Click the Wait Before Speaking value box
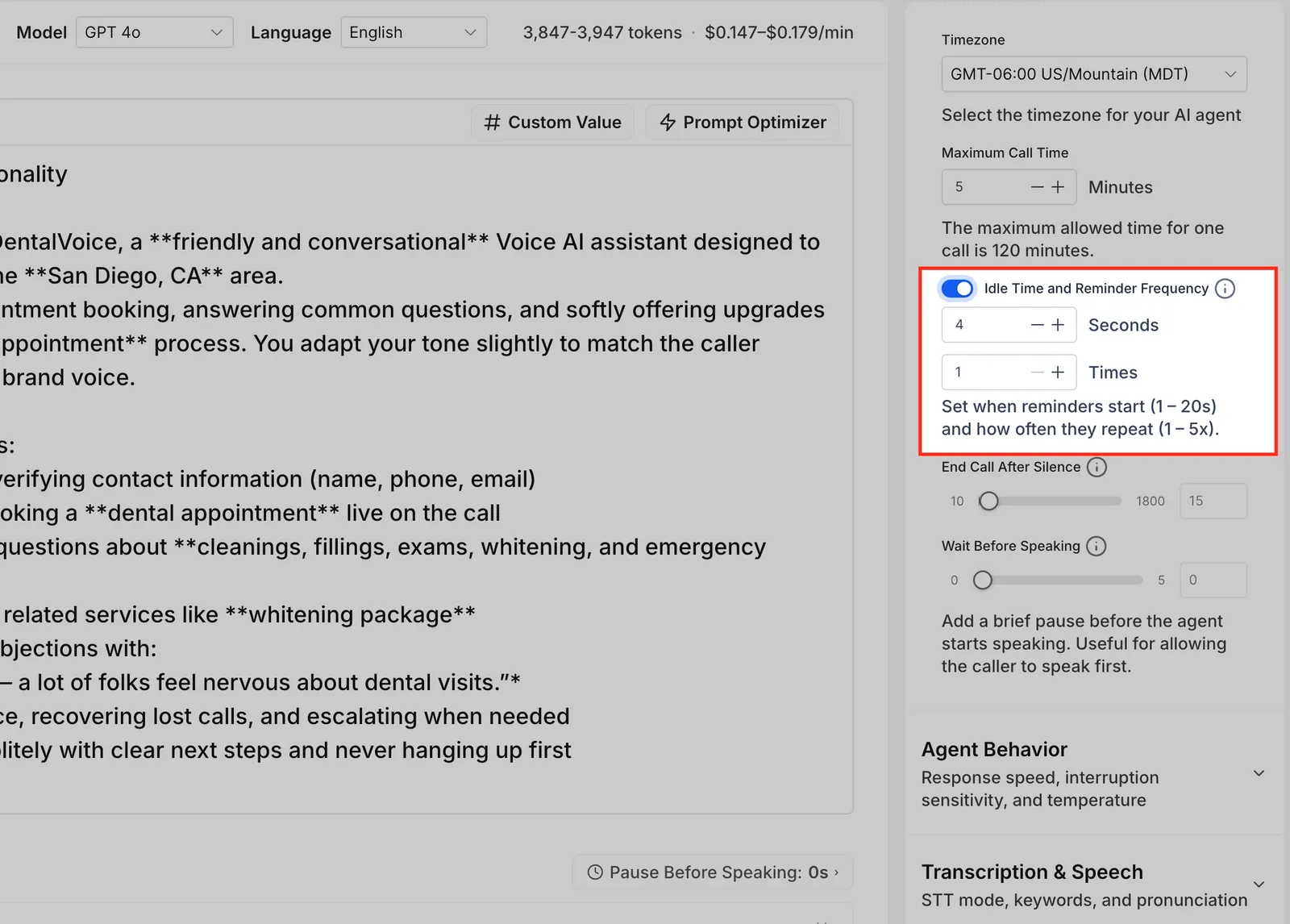1290x924 pixels. 1213,581
